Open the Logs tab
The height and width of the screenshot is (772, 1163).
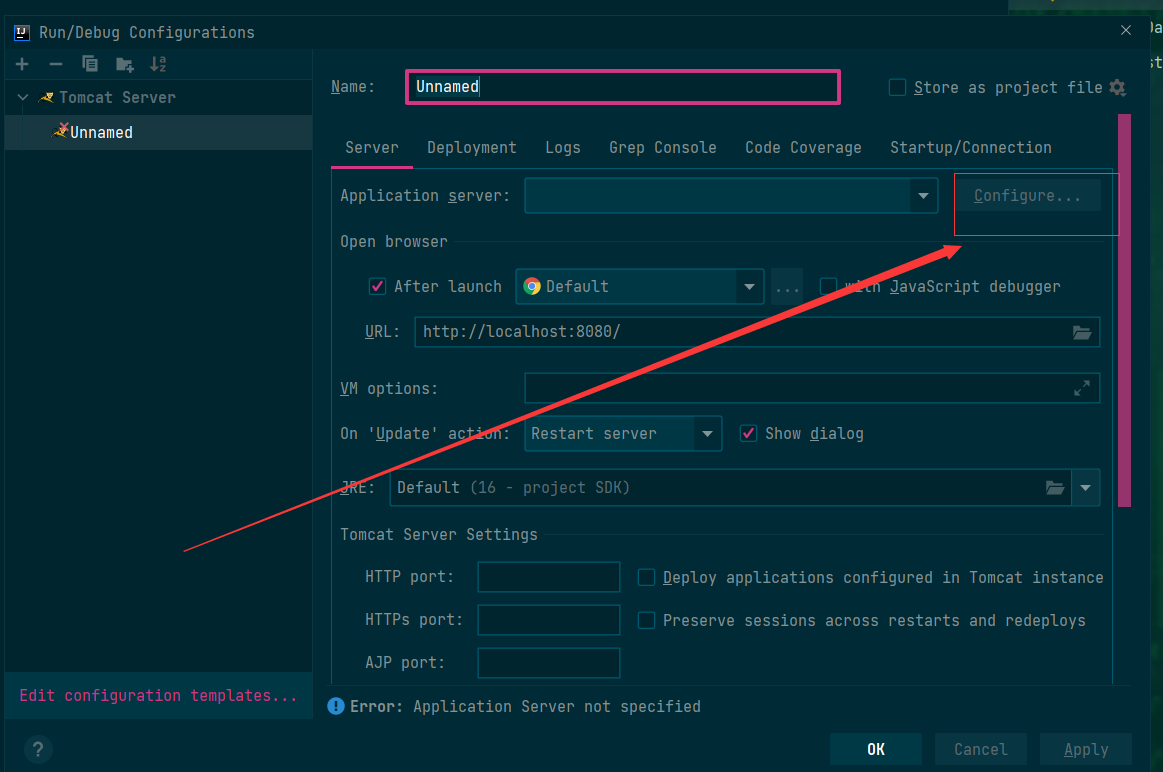563,148
